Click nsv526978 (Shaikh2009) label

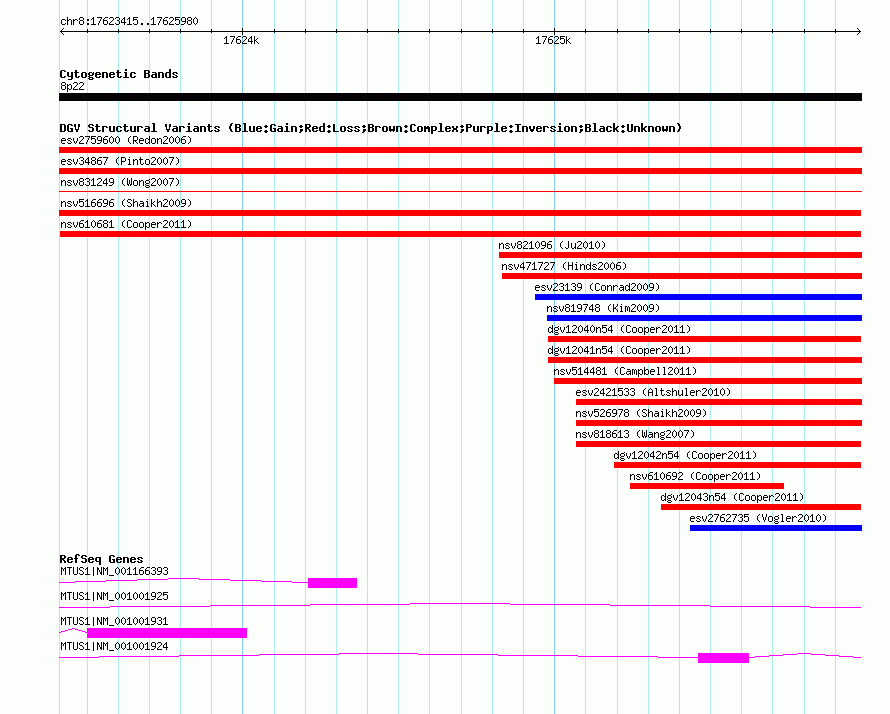[641, 413]
